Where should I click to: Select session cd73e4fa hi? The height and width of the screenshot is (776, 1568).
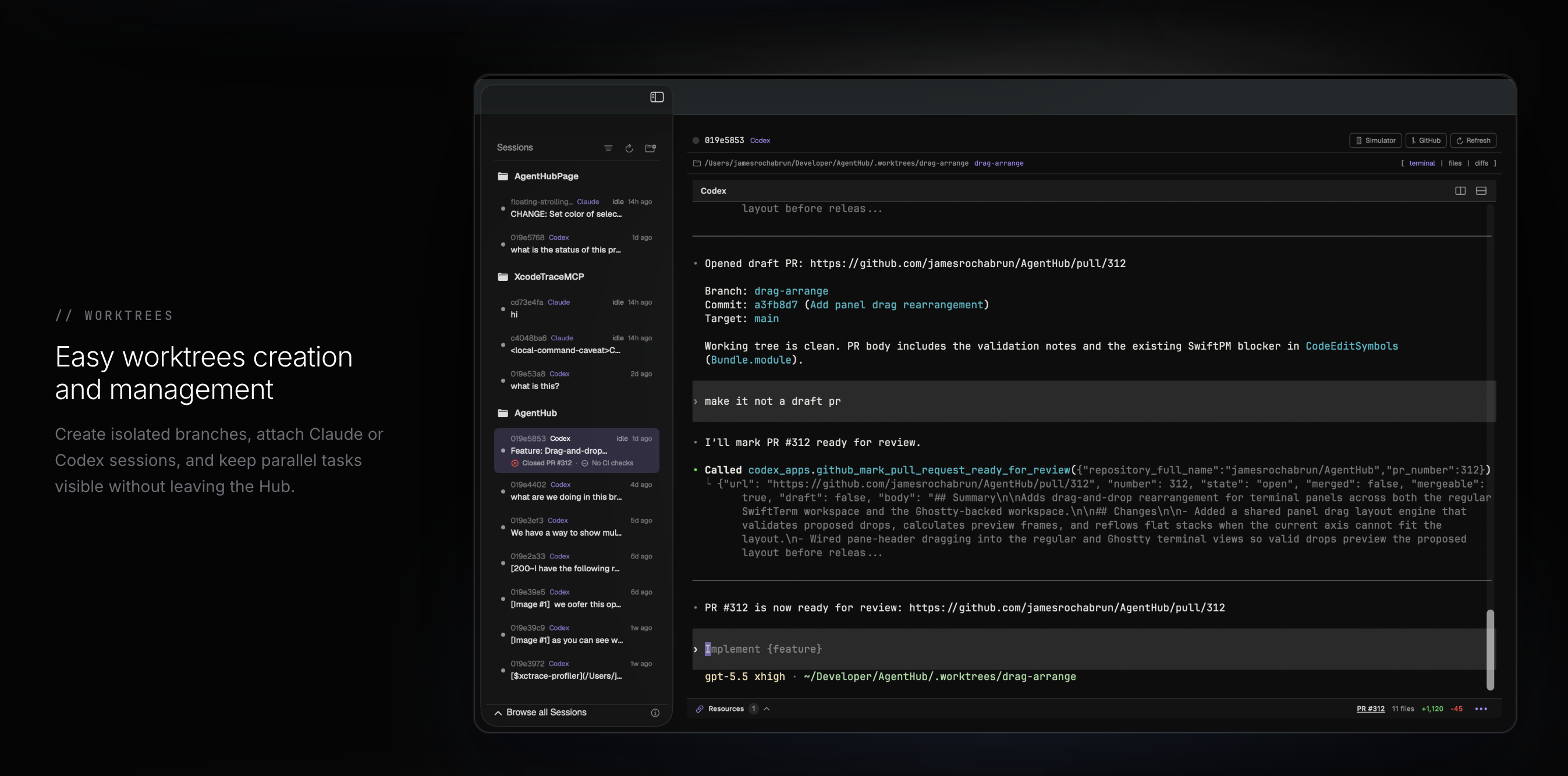coord(576,308)
